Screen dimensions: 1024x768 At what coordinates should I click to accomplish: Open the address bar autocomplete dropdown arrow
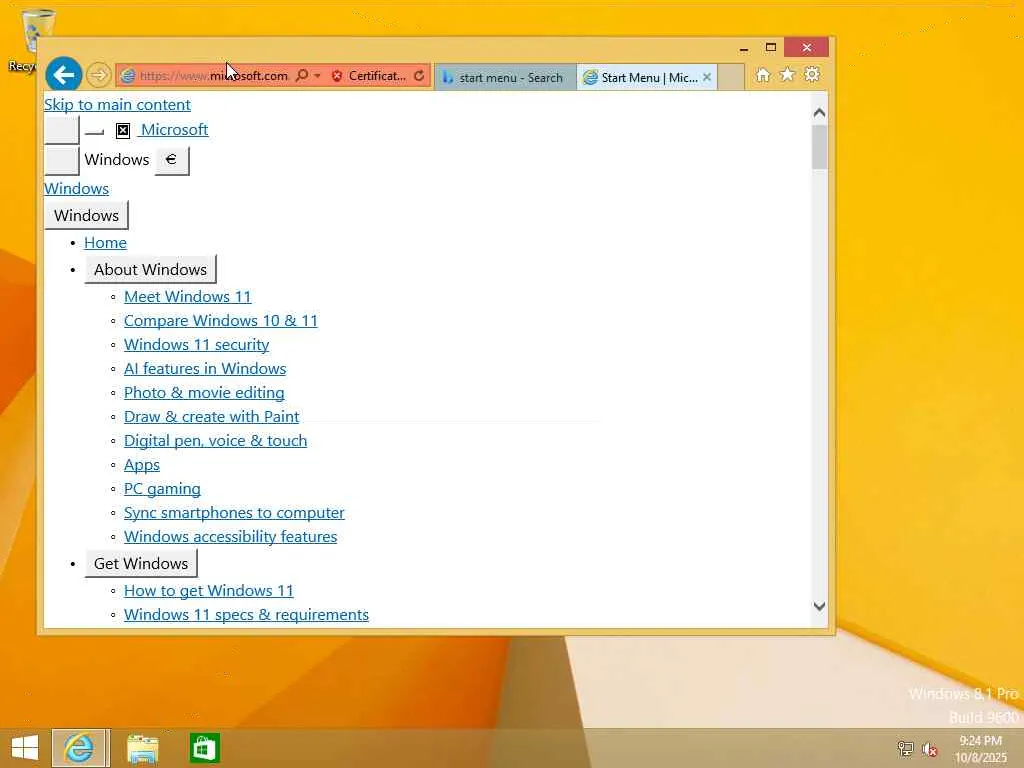[x=317, y=76]
